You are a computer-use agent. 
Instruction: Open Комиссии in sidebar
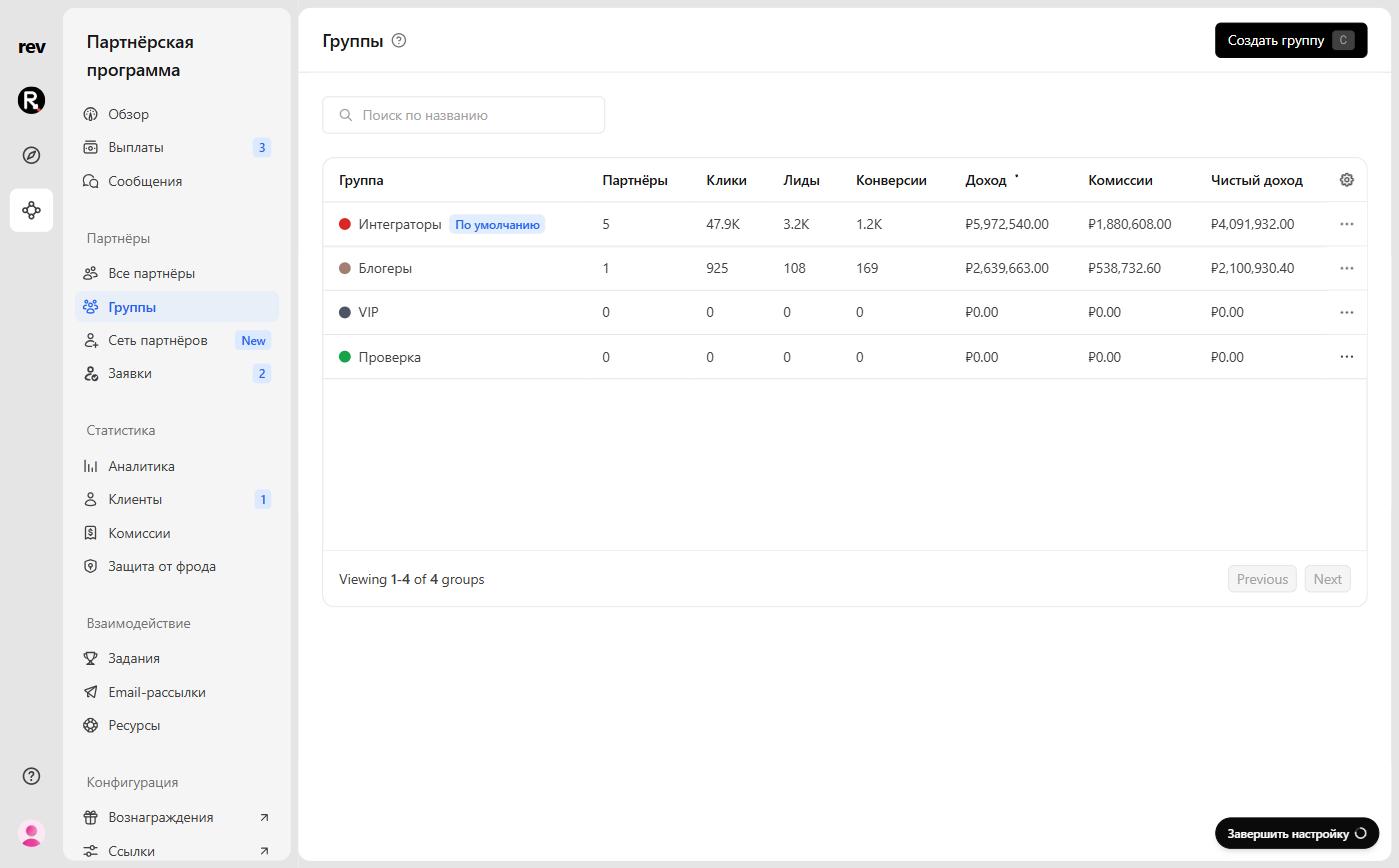(177, 533)
